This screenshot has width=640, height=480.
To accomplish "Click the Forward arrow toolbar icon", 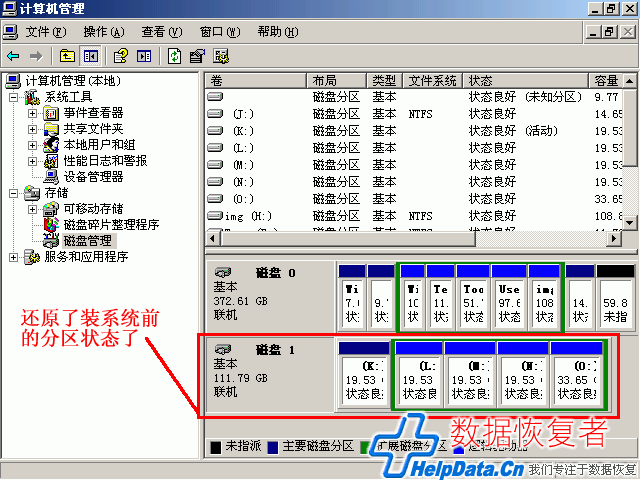I will coord(36,56).
